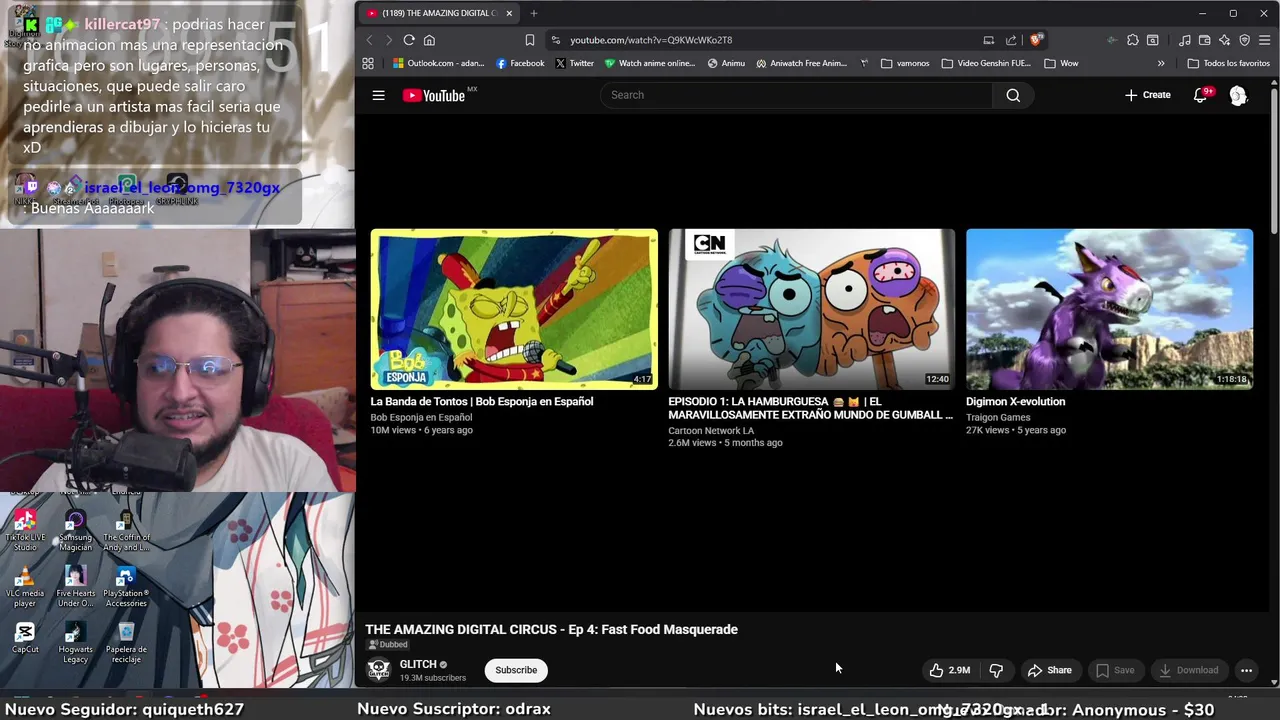Open the Video Genshin FUE bookmarks folder
The height and width of the screenshot is (720, 1280).
pos(986,63)
